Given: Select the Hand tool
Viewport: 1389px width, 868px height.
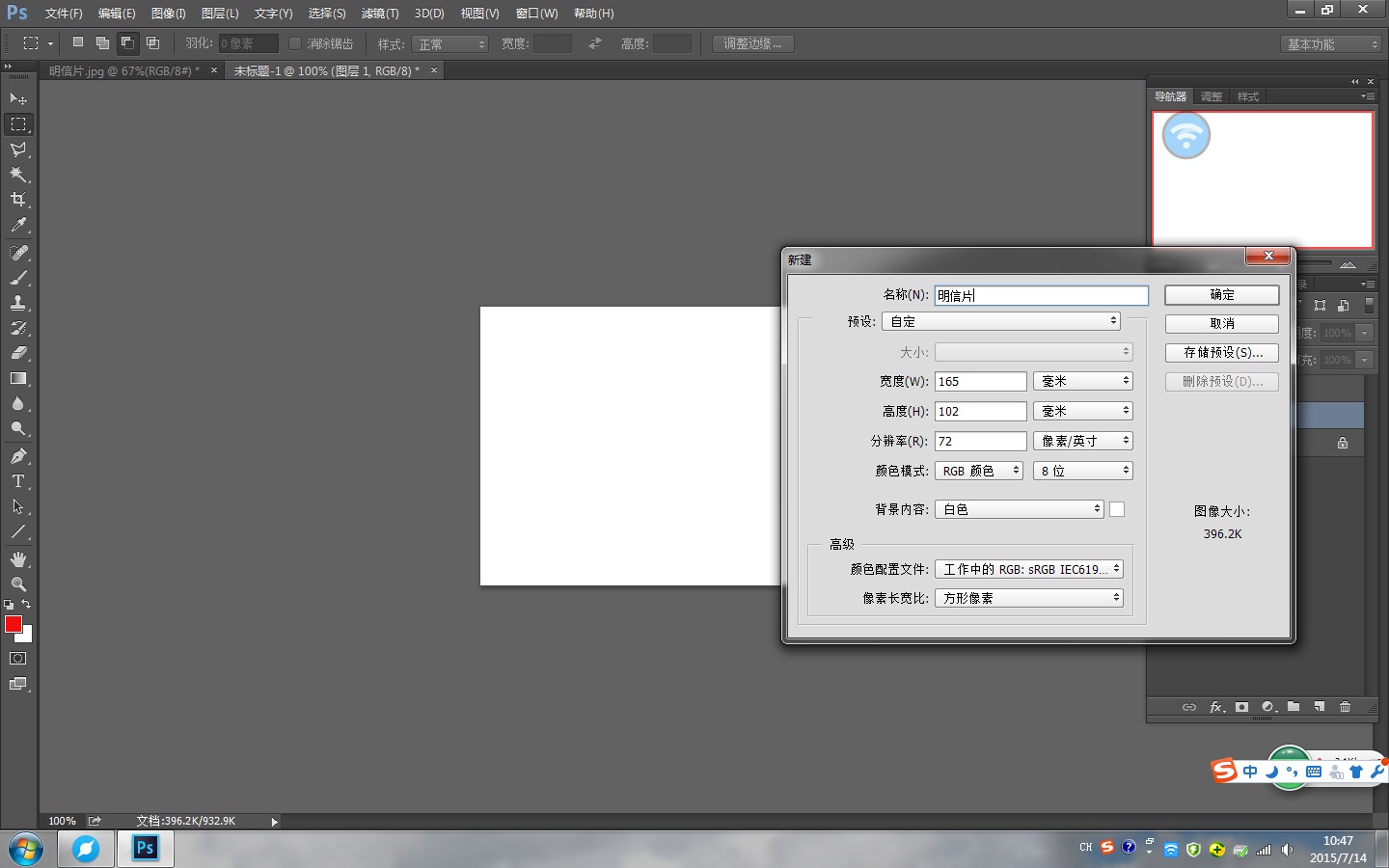Looking at the screenshot, I should (18, 559).
